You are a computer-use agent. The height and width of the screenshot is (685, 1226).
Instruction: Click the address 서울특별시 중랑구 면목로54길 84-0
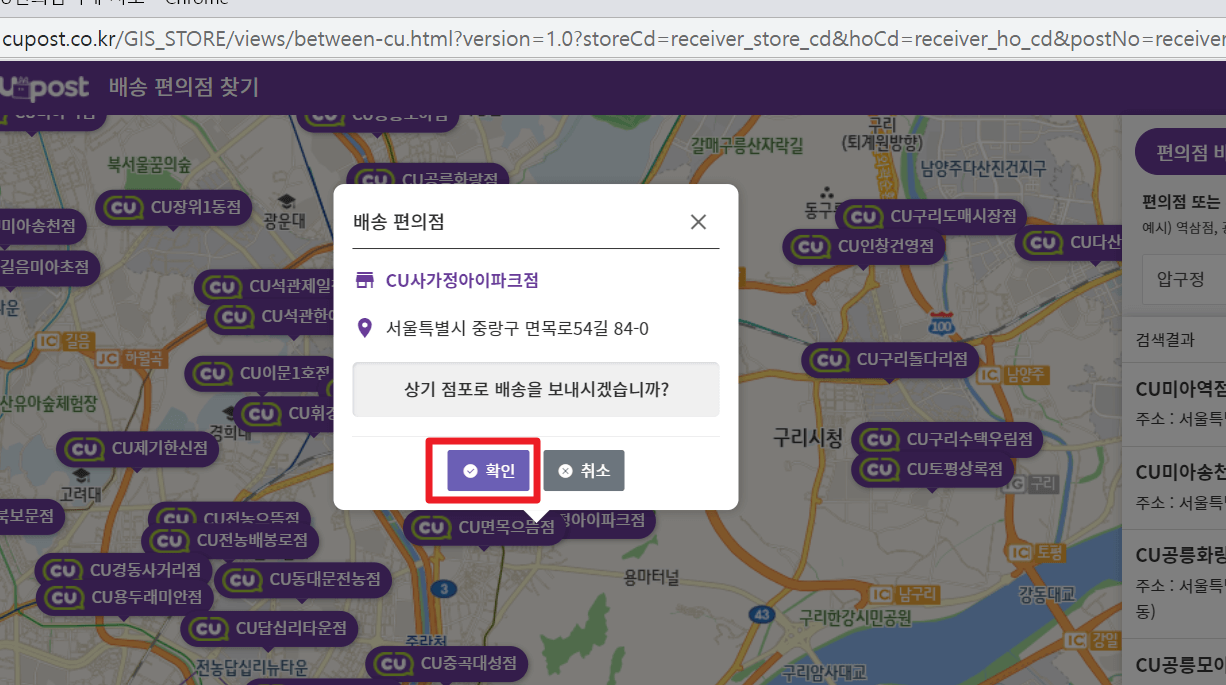point(517,328)
